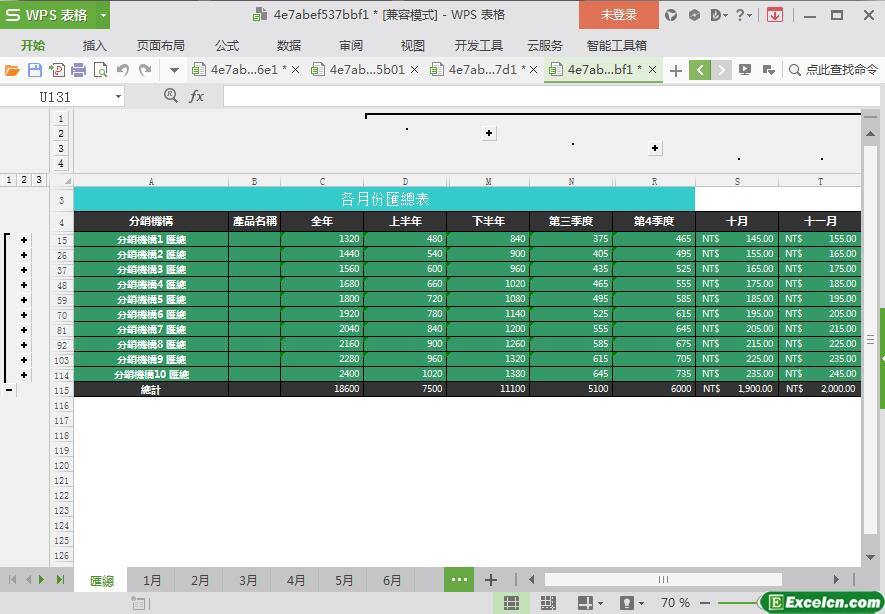Image resolution: width=885 pixels, height=614 pixels.
Task: Click the fx insert function icon
Action: coord(197,96)
